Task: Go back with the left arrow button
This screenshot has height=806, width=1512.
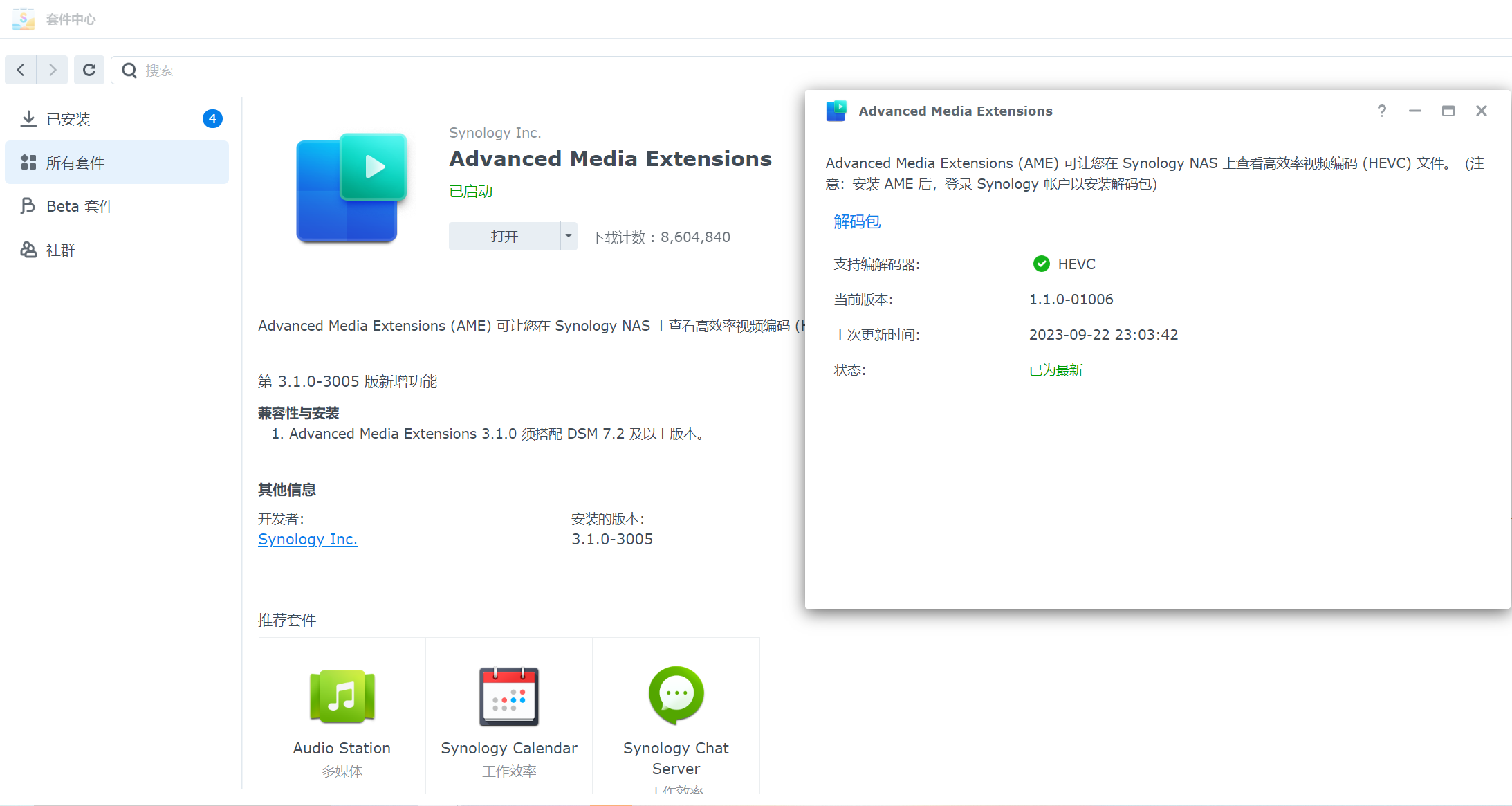Action: pyautogui.click(x=21, y=70)
